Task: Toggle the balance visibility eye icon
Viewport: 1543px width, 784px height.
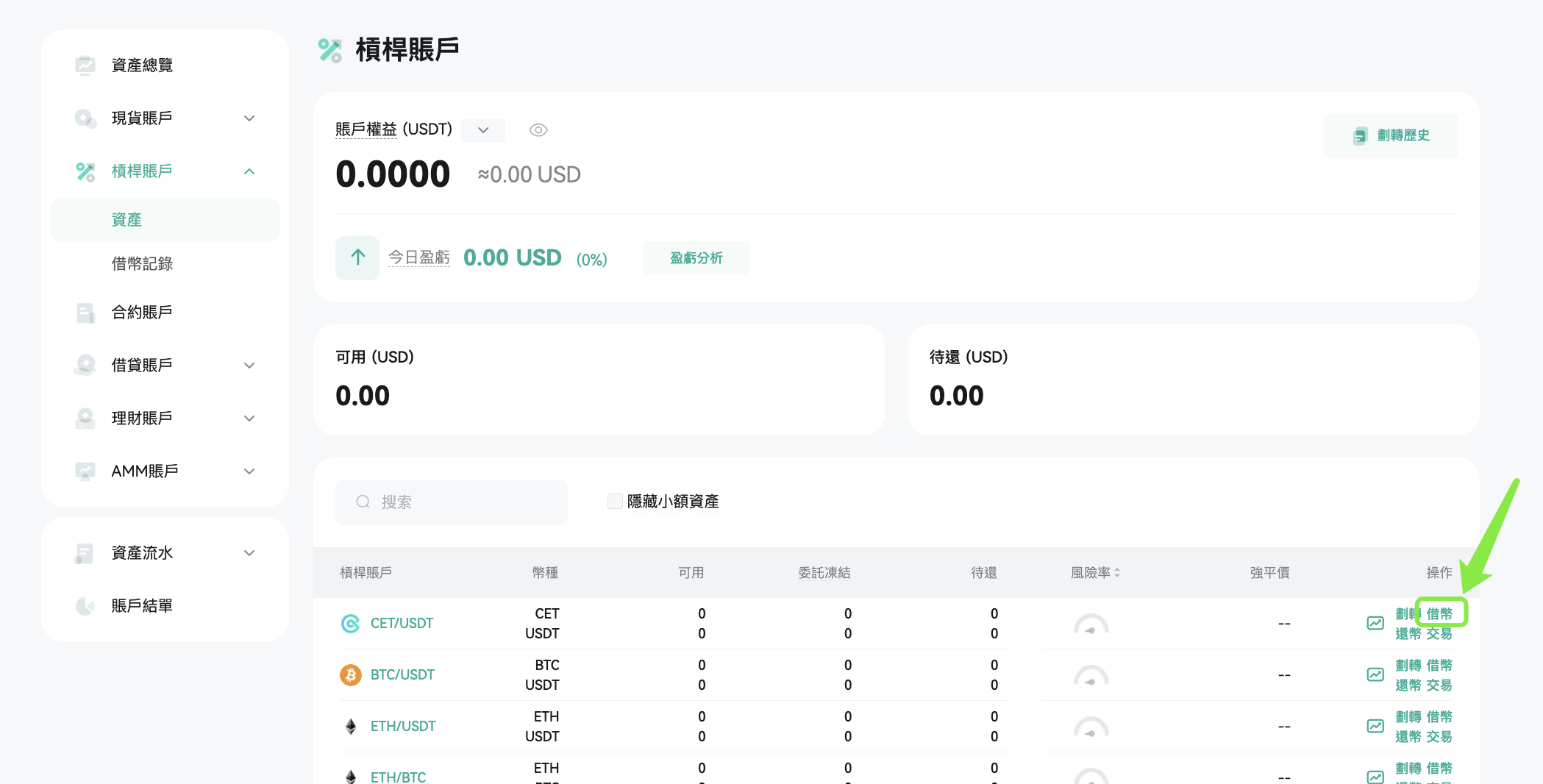Action: click(x=538, y=129)
